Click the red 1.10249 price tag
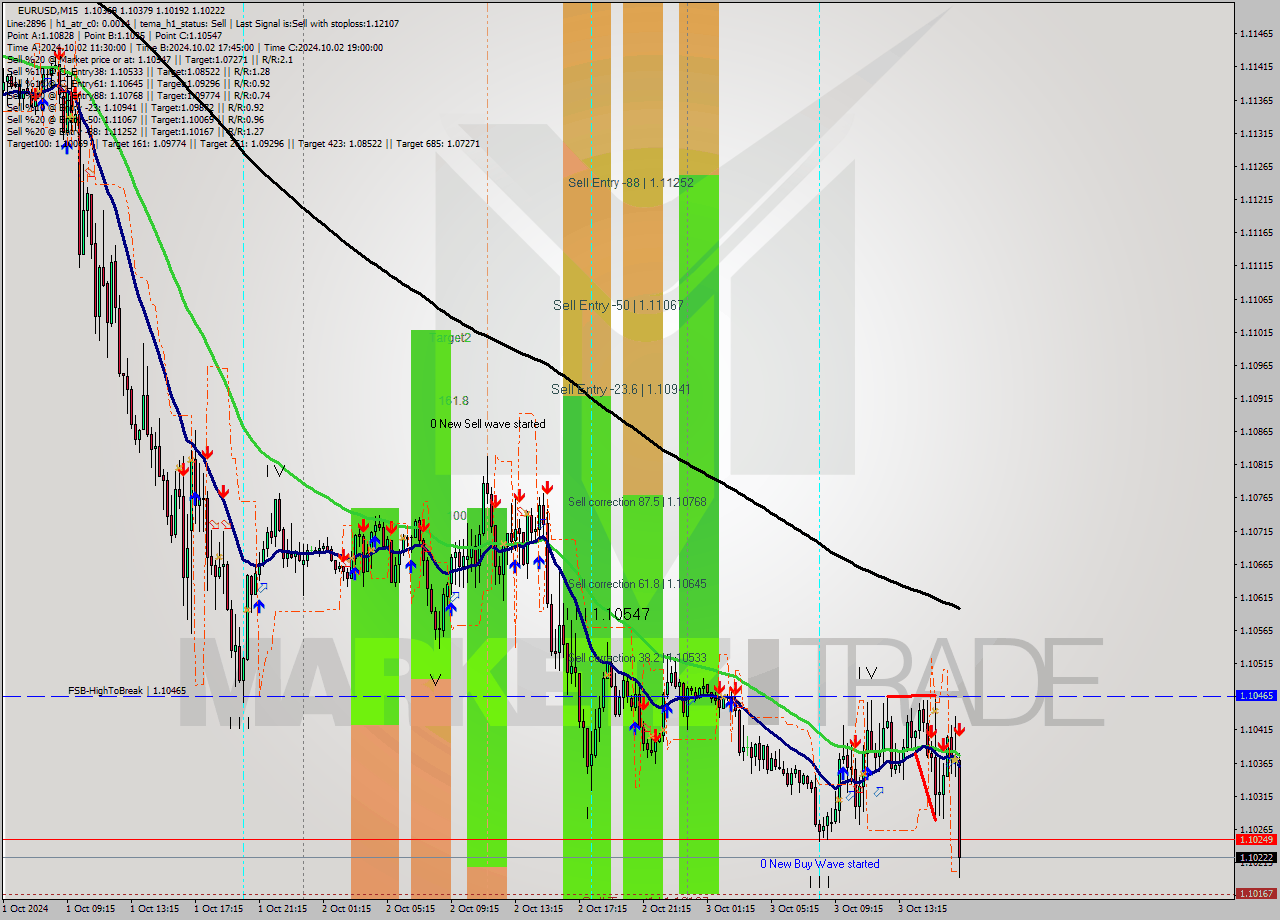1280x920 pixels. coord(1256,840)
